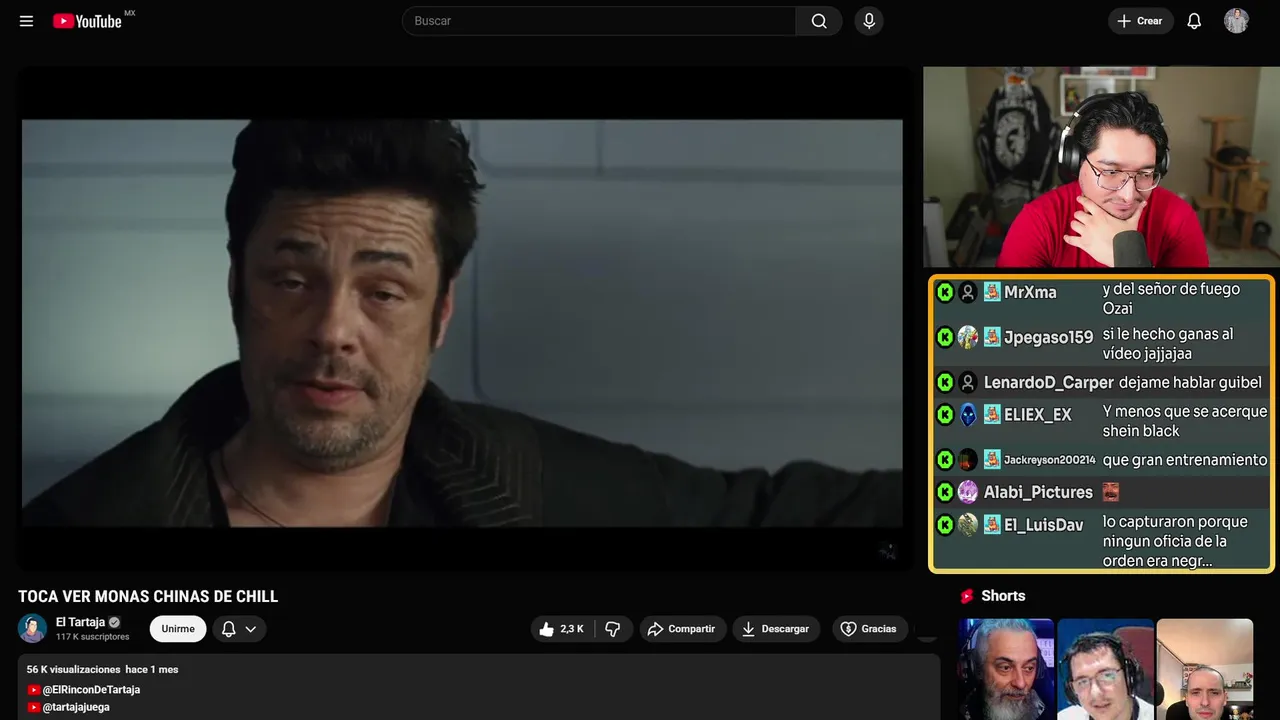Open the account avatar menu
The height and width of the screenshot is (720, 1280).
click(1236, 21)
